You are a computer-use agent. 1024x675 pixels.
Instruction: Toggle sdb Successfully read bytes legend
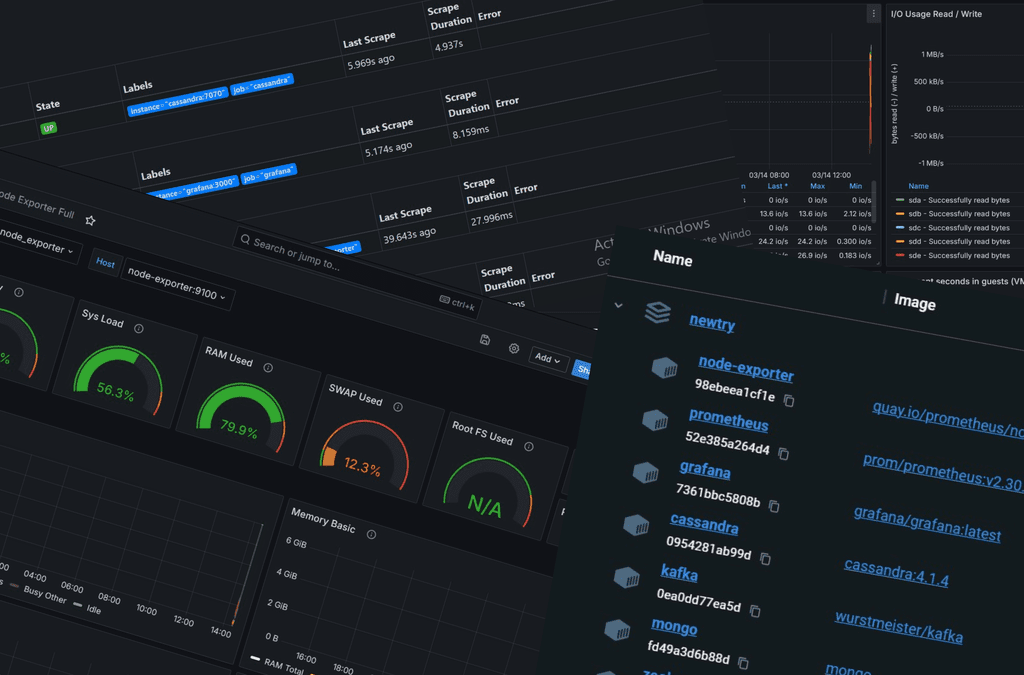coord(953,214)
